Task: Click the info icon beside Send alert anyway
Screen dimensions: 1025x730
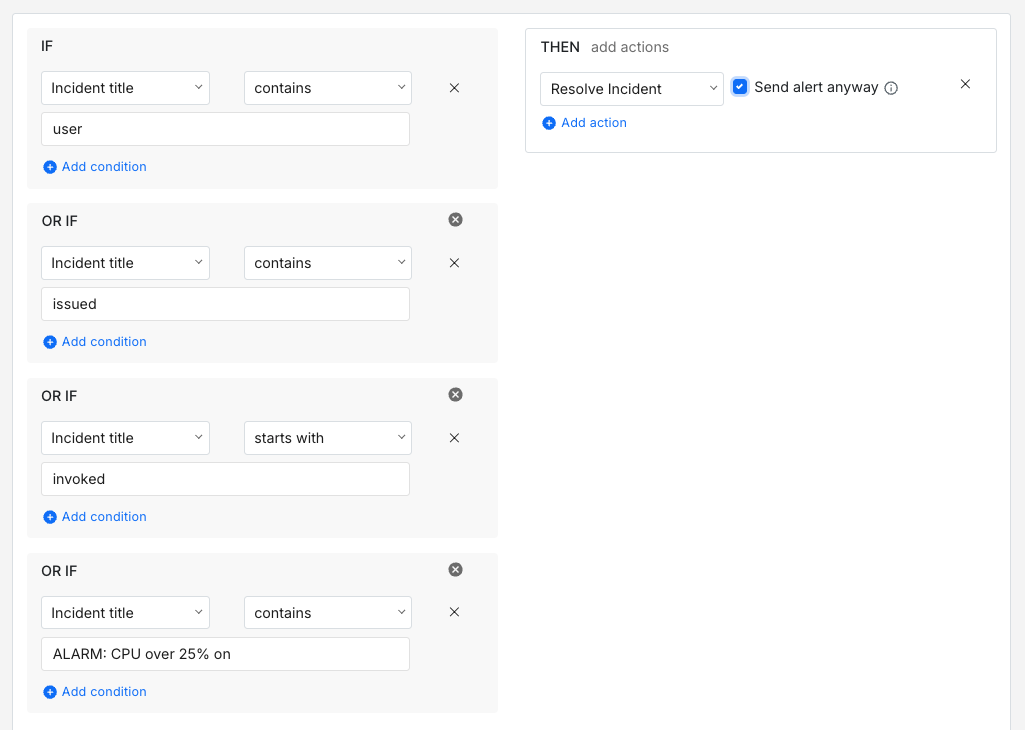Action: point(890,87)
